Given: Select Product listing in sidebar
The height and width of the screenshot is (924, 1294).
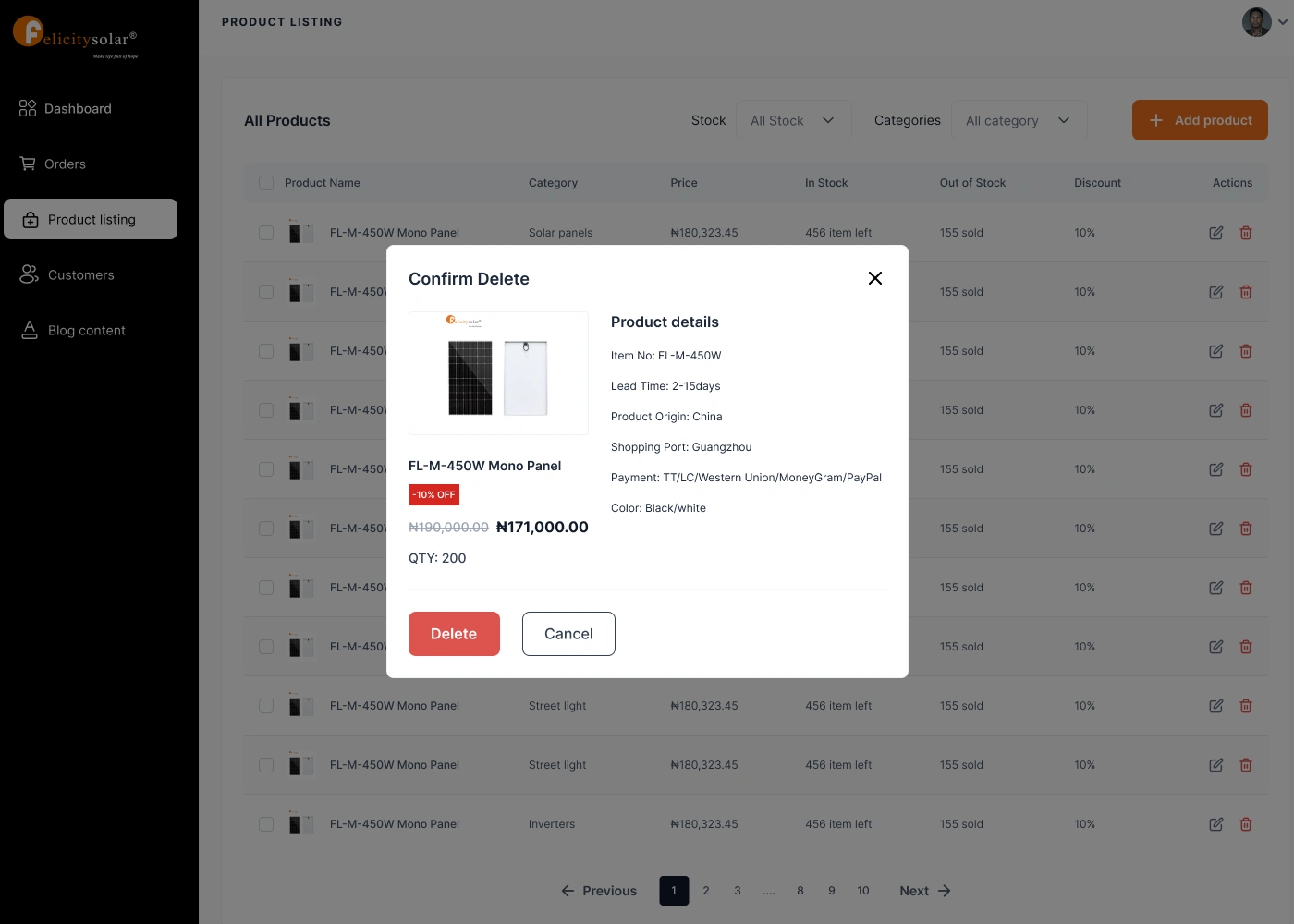Looking at the screenshot, I should [91, 219].
